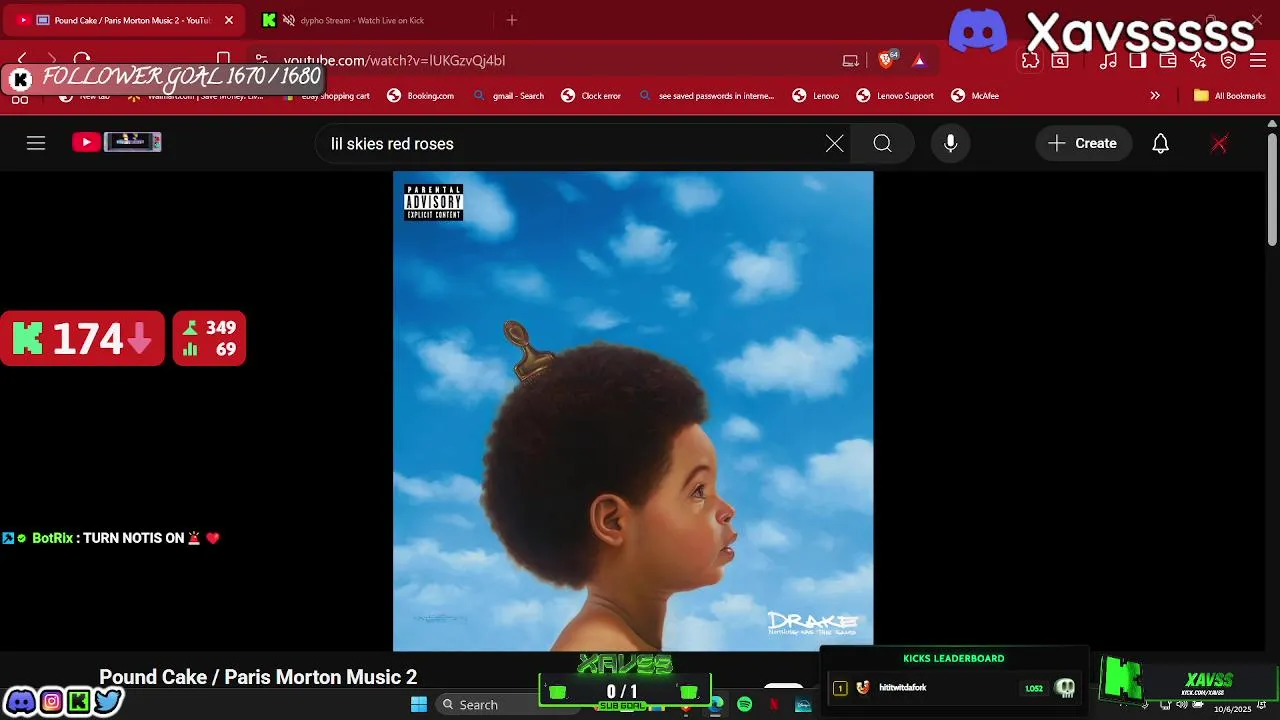Screen dimensions: 1280x720
Task: Open Brave VPN shield icon
Action: pyautogui.click(x=1229, y=61)
